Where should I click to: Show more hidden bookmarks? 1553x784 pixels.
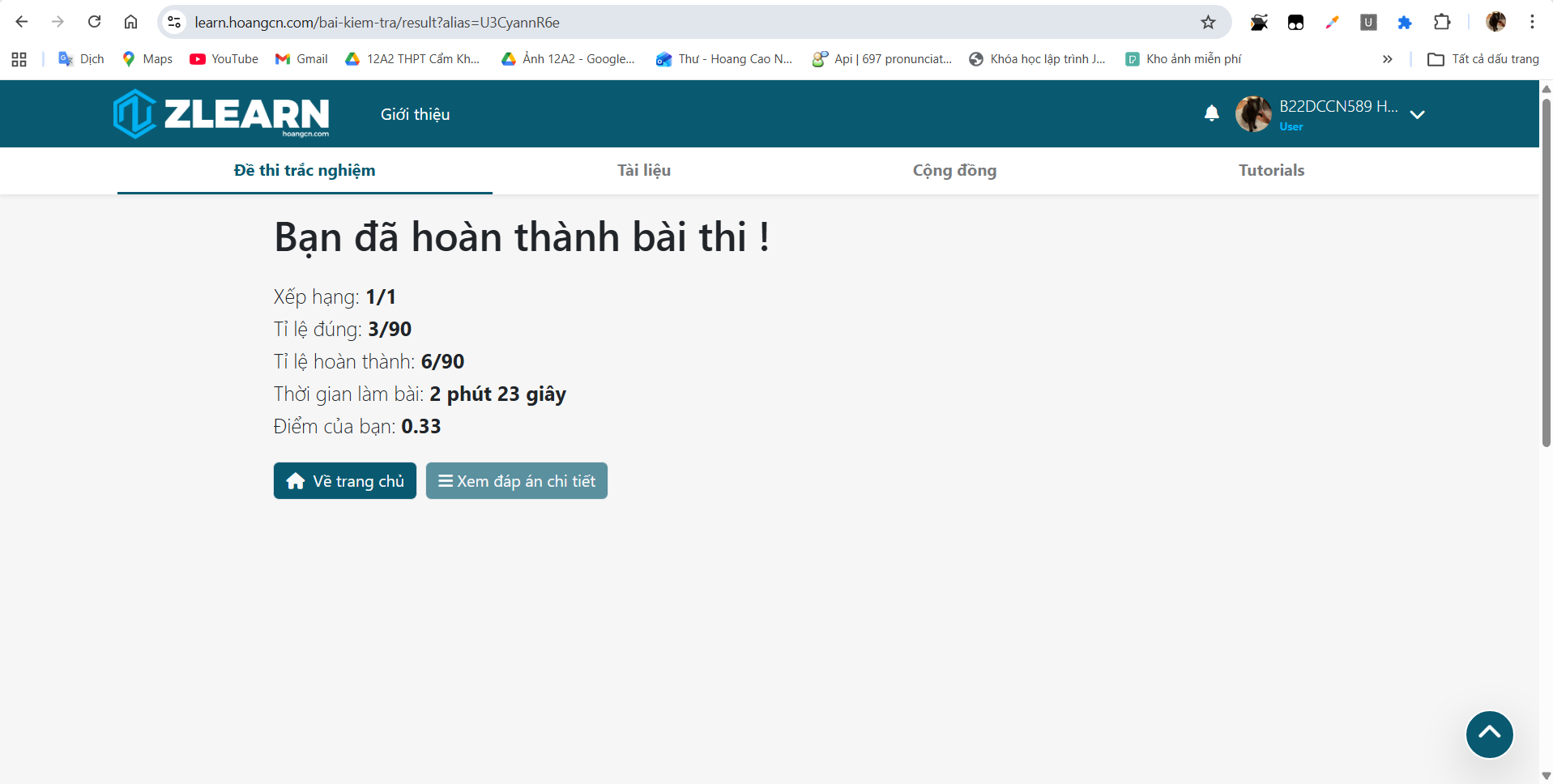pyautogui.click(x=1387, y=59)
